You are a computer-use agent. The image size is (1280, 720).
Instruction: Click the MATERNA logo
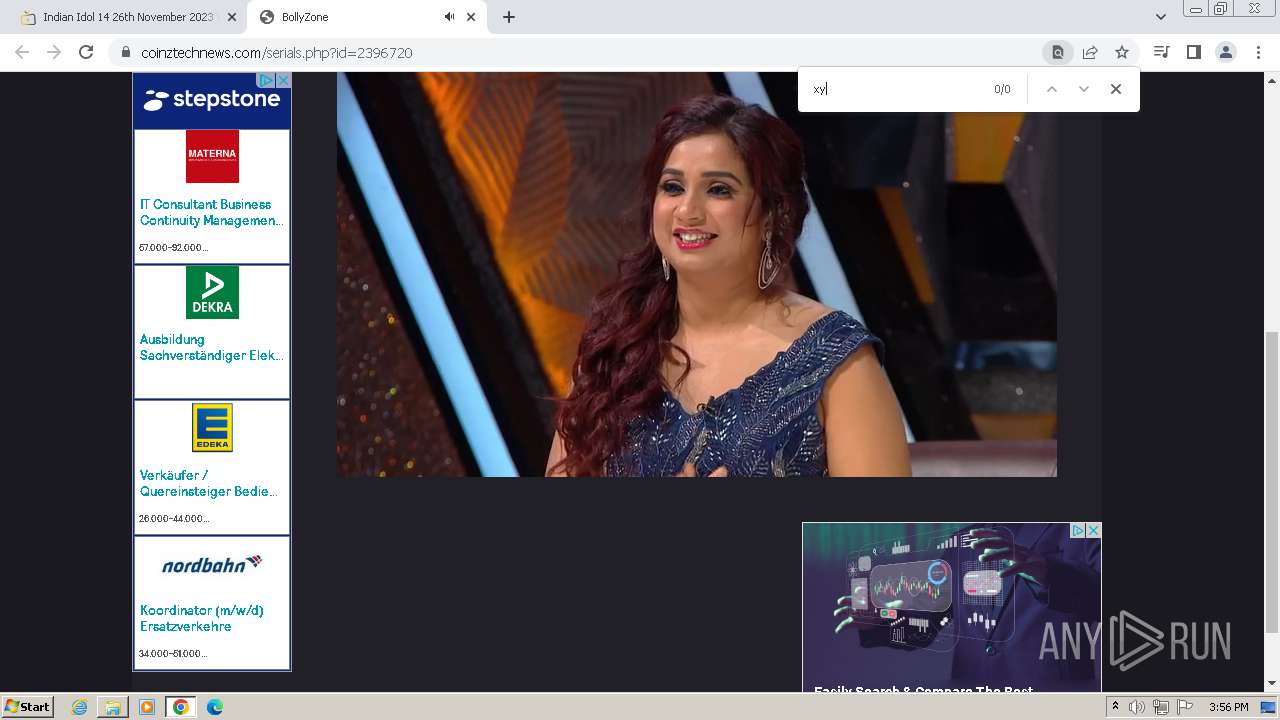[212, 156]
